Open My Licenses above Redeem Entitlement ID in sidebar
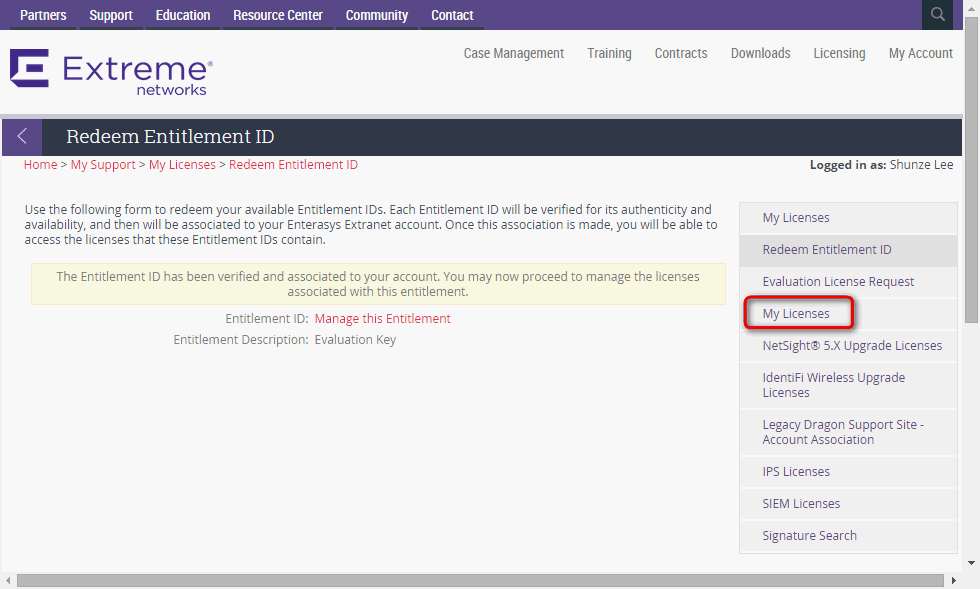Image resolution: width=980 pixels, height=589 pixels. (848, 218)
